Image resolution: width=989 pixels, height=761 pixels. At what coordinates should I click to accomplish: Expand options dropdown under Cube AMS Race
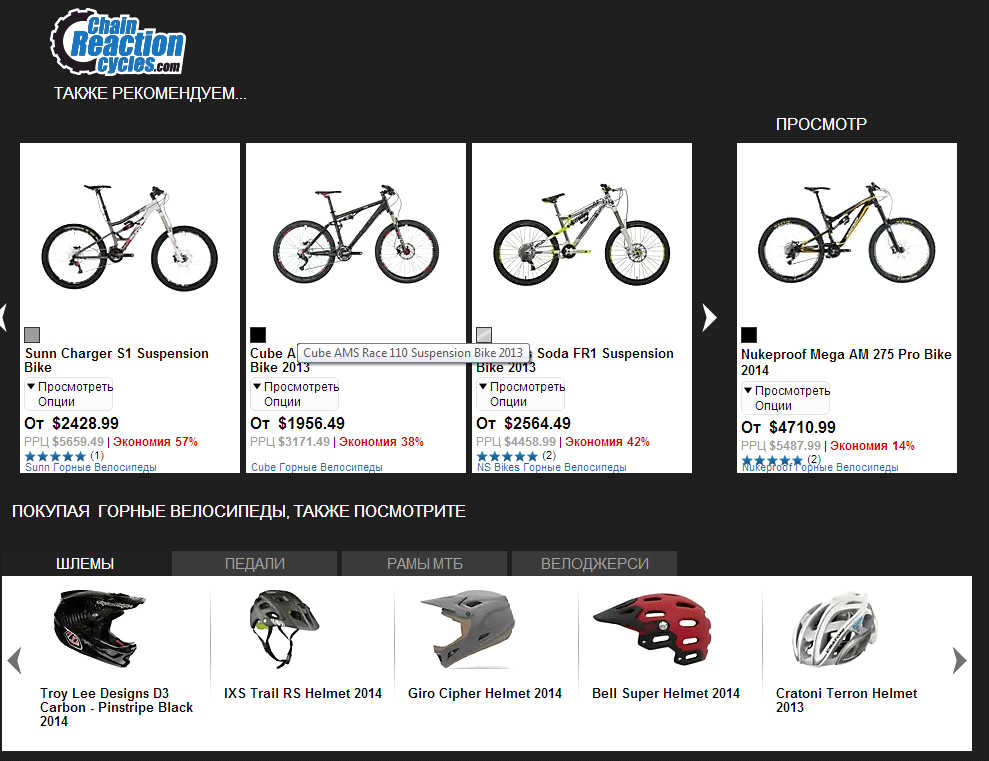pos(295,394)
